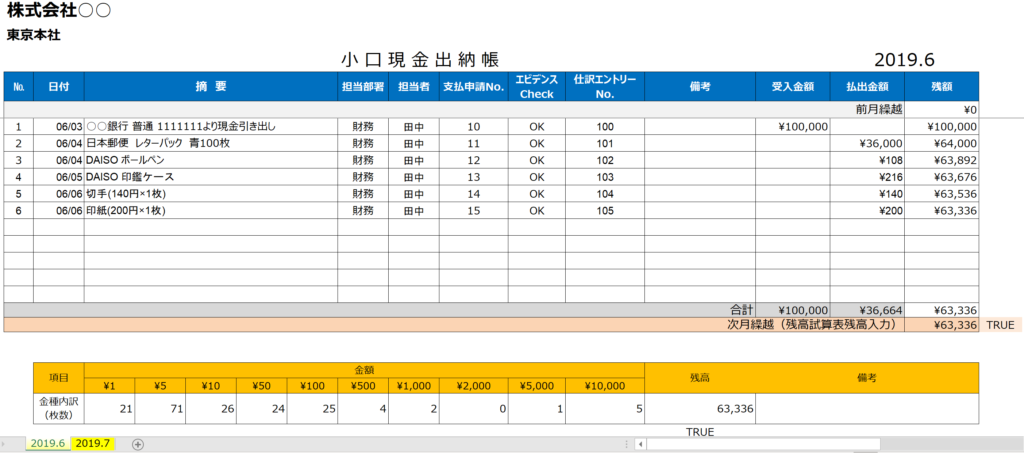
Task: Select the 2019.6 period cell at top right
Action: tap(903, 60)
